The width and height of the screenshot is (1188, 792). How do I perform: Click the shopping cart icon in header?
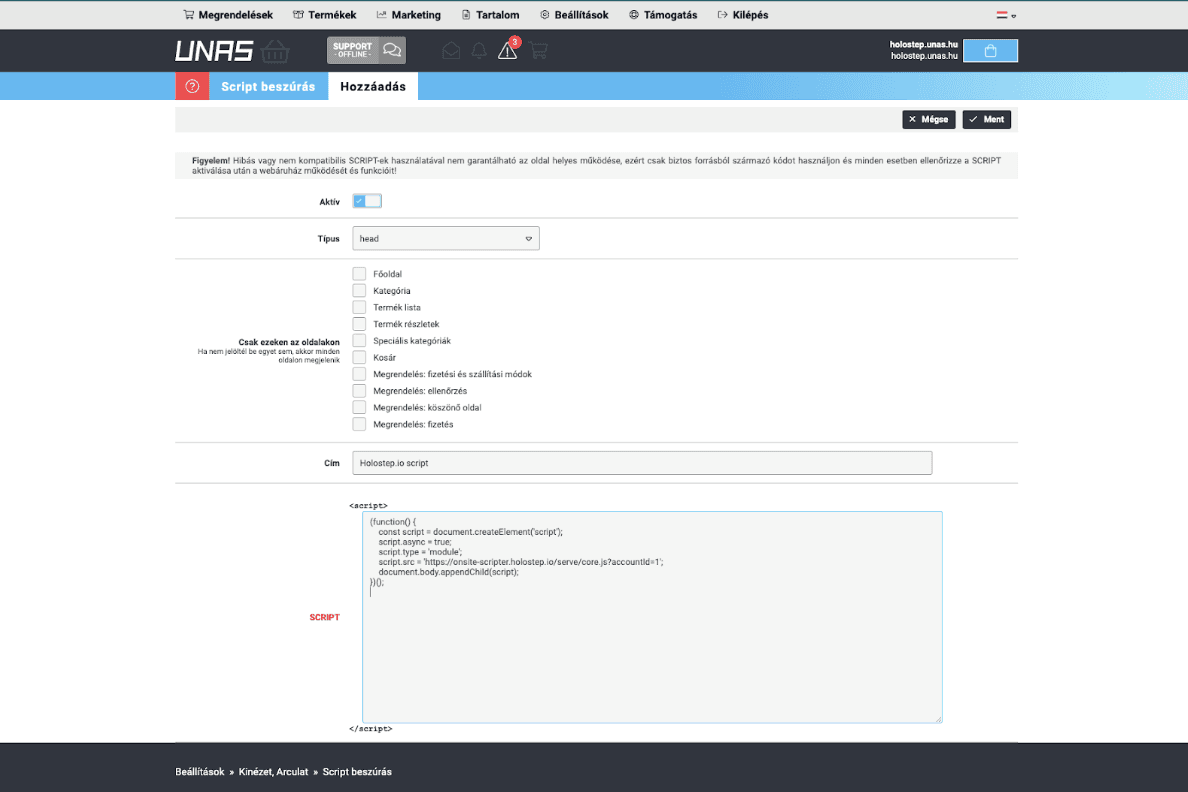(538, 51)
